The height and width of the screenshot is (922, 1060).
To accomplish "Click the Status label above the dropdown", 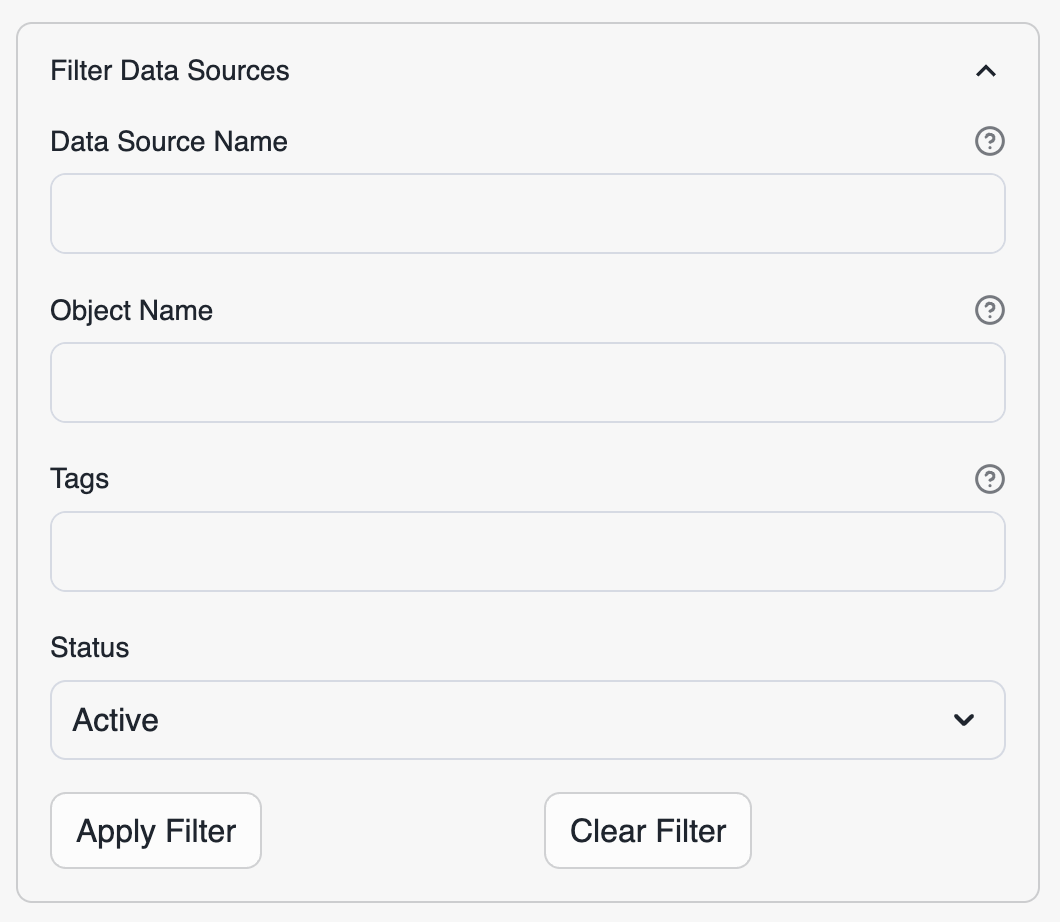I will tap(90, 648).
